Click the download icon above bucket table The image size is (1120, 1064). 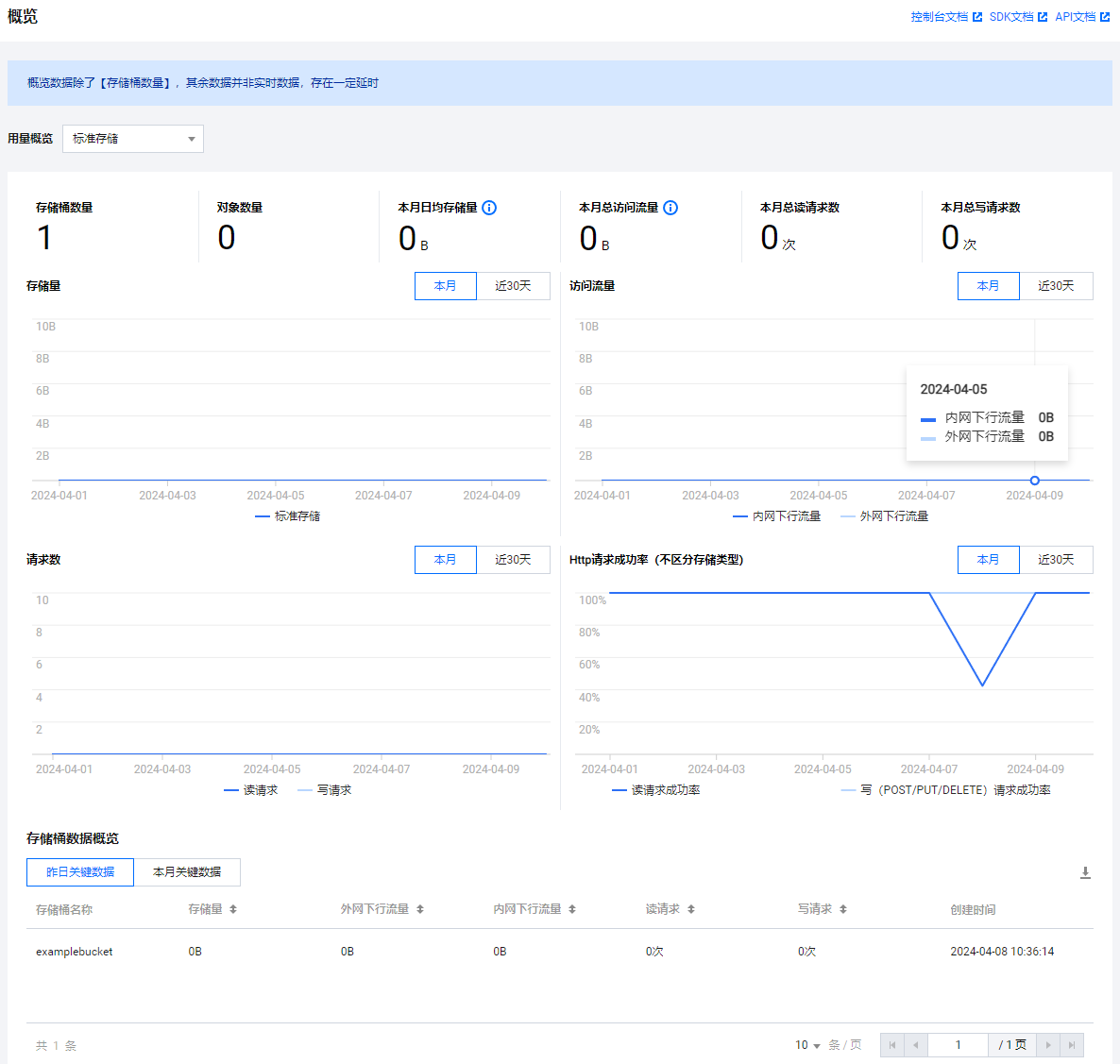pyautogui.click(x=1085, y=872)
